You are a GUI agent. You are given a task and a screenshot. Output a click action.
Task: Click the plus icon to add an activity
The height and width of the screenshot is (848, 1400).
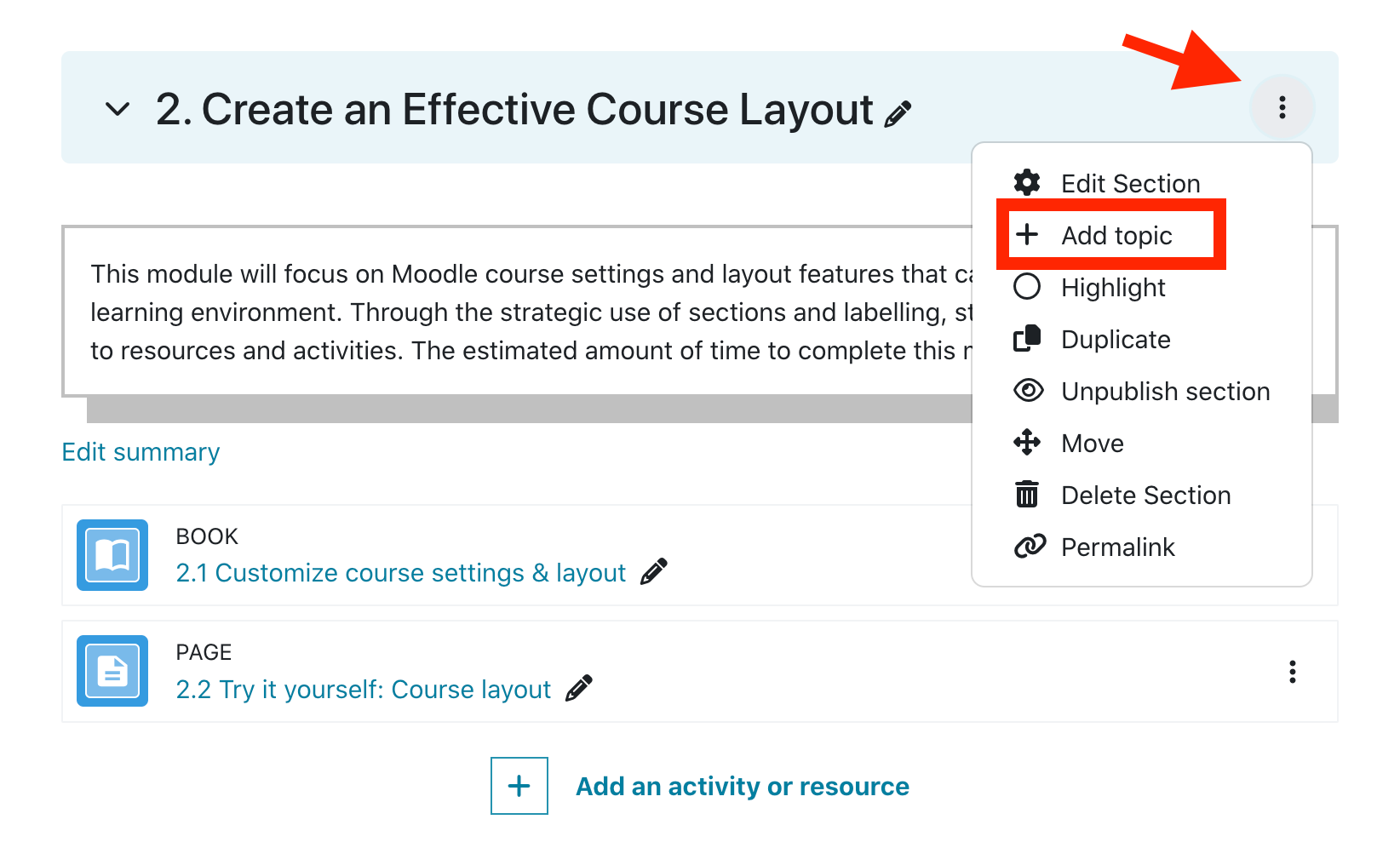click(519, 786)
